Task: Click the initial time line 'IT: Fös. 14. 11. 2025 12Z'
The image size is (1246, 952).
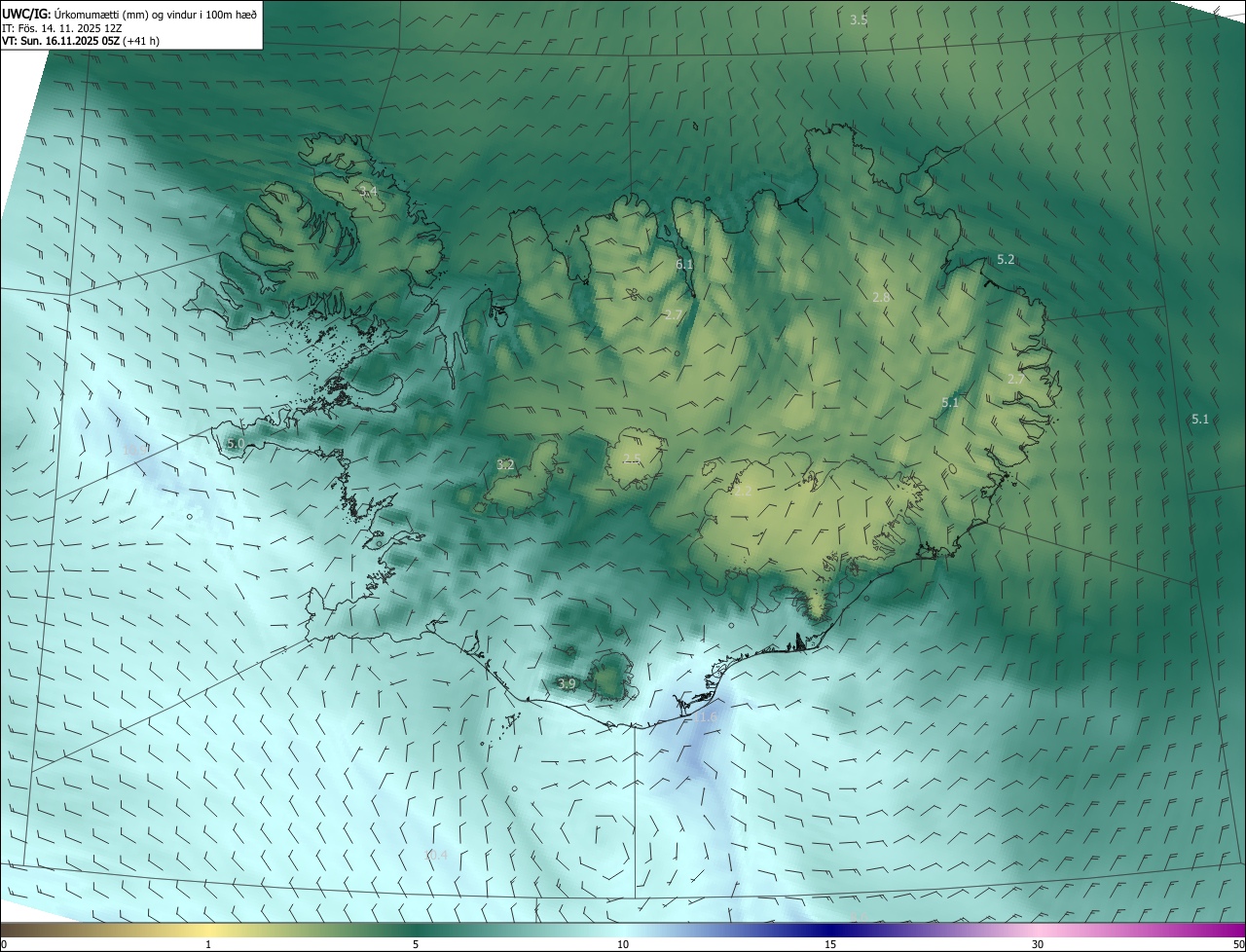Action: click(62, 27)
